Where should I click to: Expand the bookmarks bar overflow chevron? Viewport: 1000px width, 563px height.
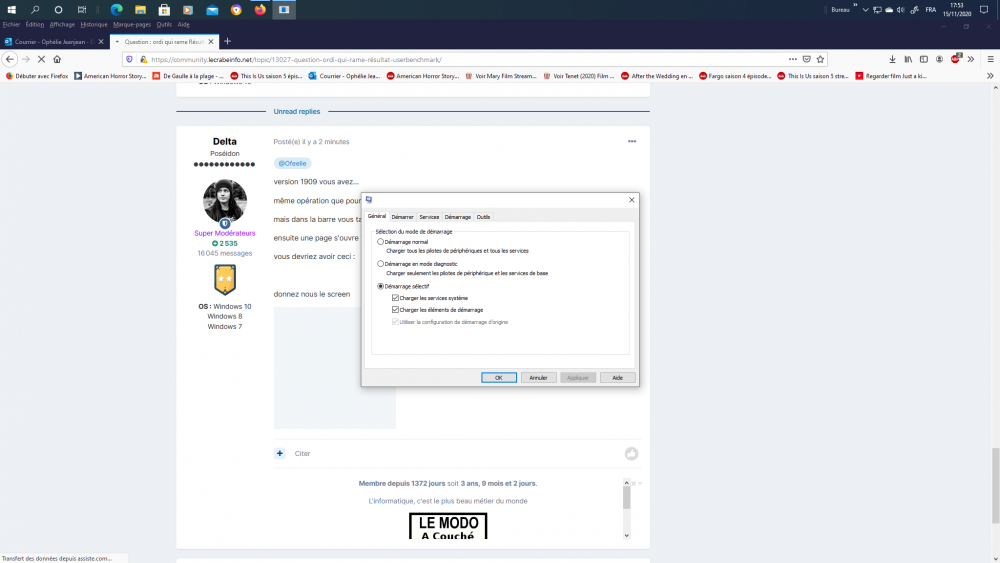(x=990, y=76)
